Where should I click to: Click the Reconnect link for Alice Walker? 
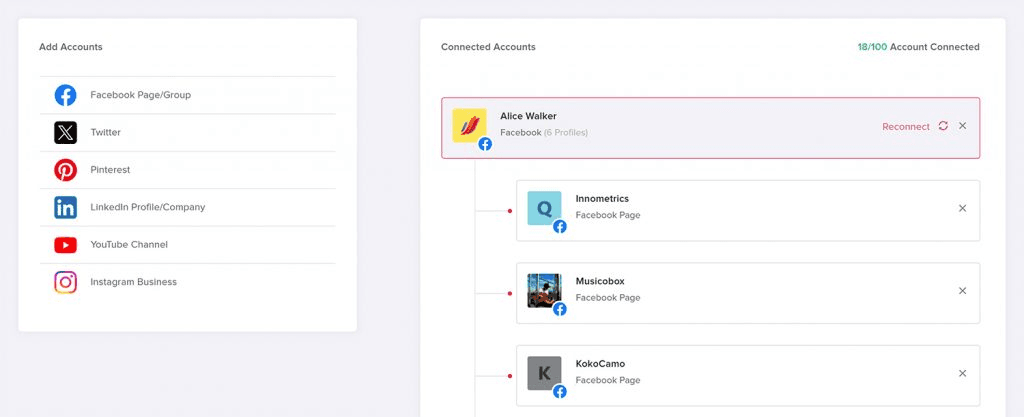906,127
